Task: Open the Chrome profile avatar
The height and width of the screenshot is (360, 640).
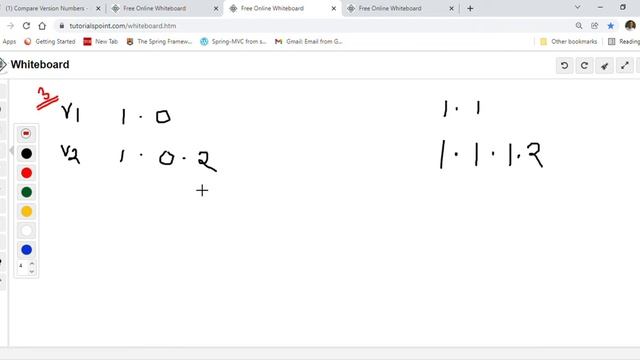Action: coord(630,26)
